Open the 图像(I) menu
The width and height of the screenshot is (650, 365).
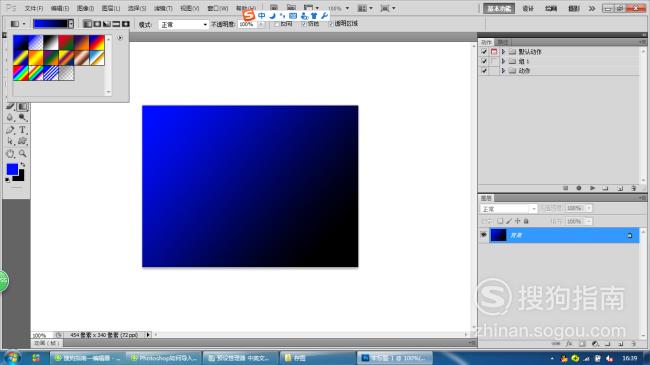tap(85, 8)
